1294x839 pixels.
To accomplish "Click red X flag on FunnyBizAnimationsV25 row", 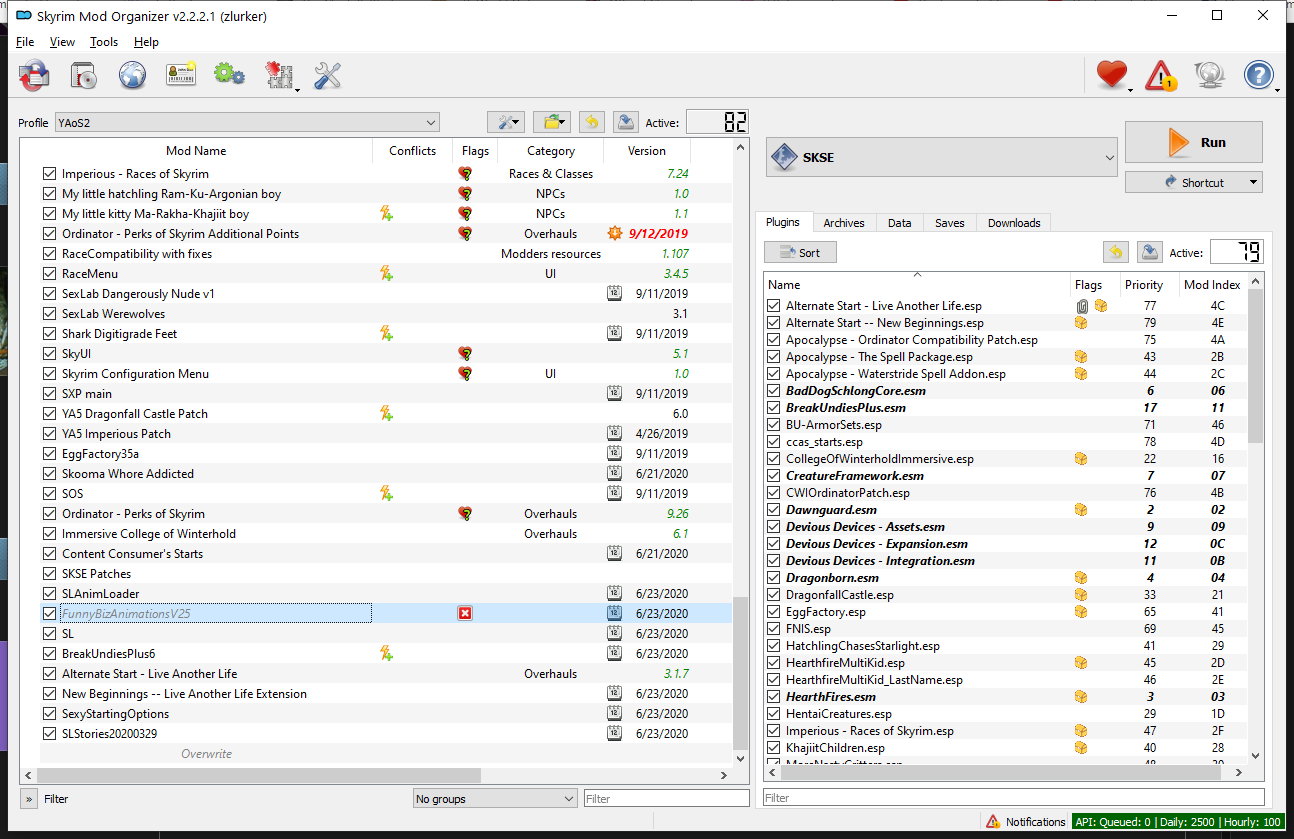I will [465, 613].
